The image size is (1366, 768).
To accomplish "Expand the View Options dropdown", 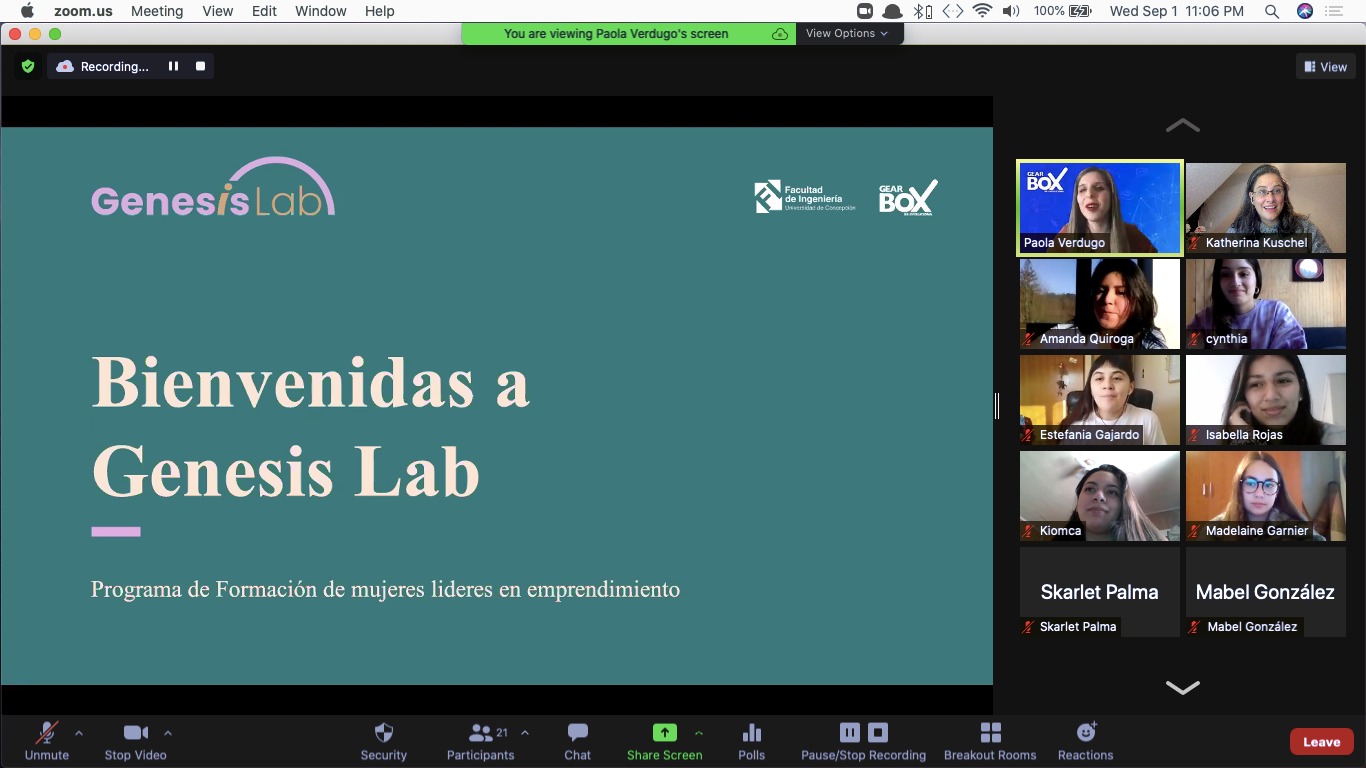I will pos(847,33).
